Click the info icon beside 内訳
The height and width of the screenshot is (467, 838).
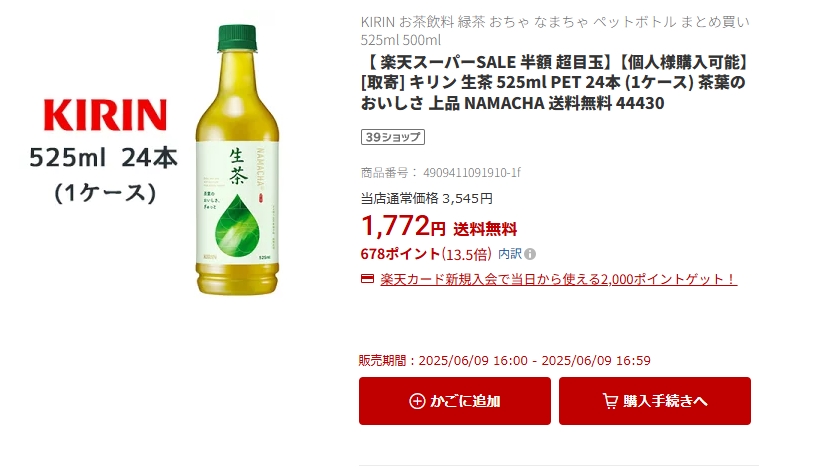pyautogui.click(x=530, y=254)
